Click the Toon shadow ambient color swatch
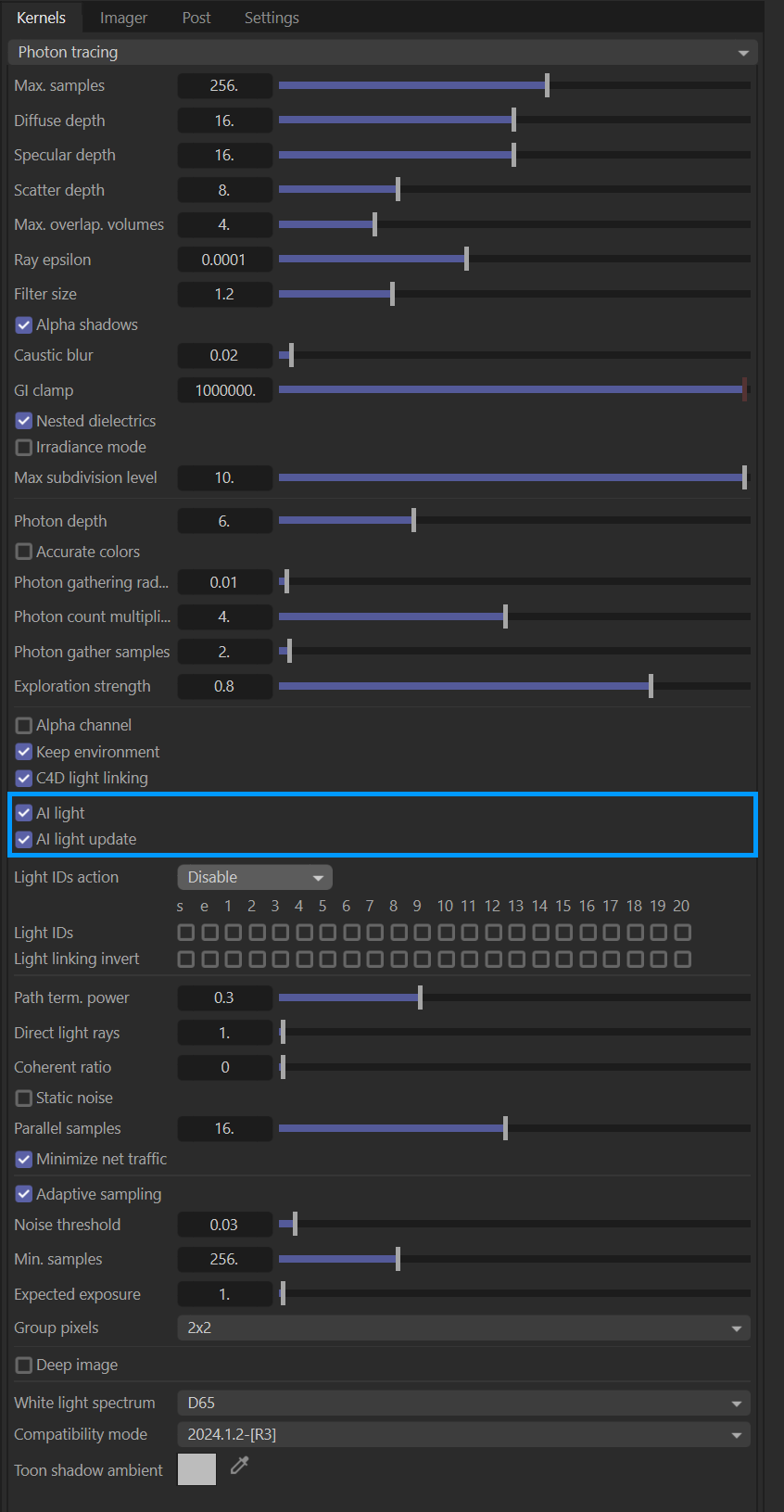Screen dimensions: 784x1512 196,1469
